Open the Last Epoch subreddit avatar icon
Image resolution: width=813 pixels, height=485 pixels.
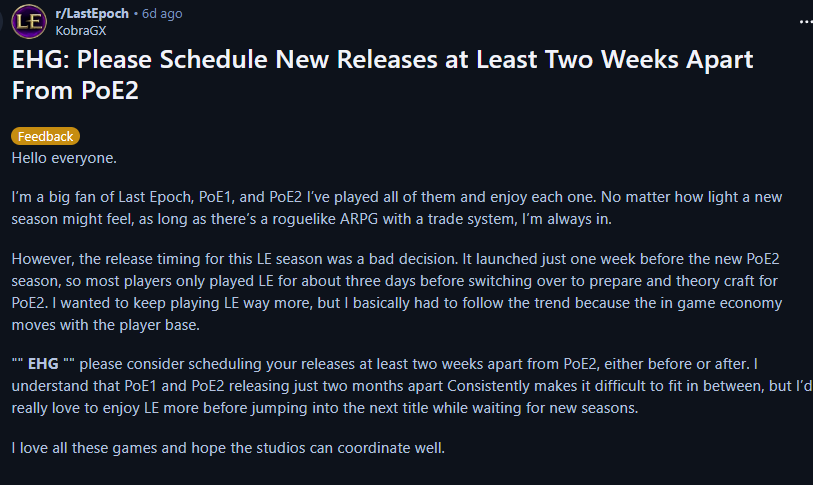point(29,22)
